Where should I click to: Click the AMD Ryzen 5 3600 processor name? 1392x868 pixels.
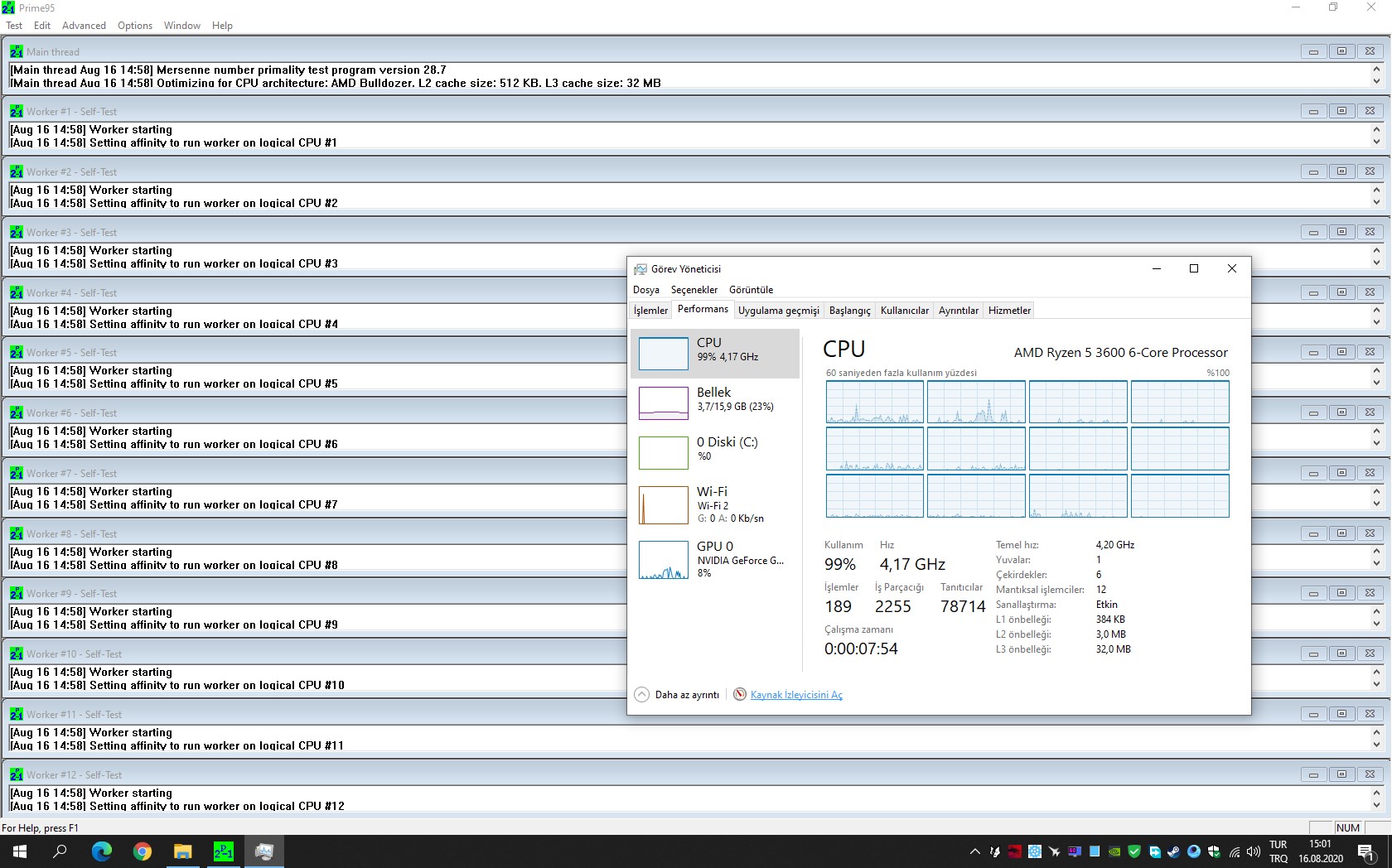(1121, 353)
